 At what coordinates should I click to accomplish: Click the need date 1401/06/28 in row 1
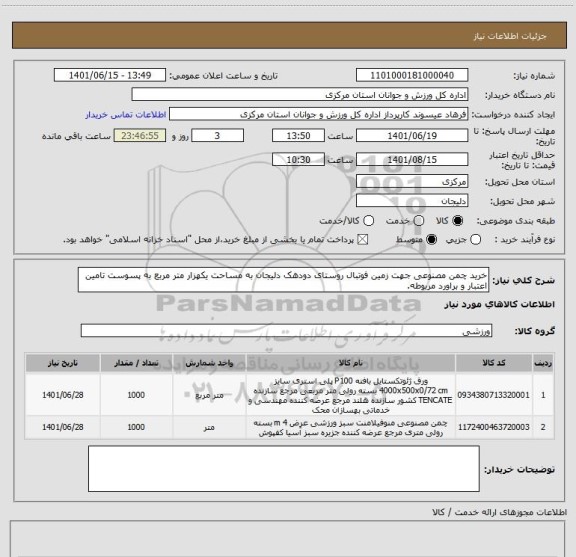pyautogui.click(x=62, y=395)
